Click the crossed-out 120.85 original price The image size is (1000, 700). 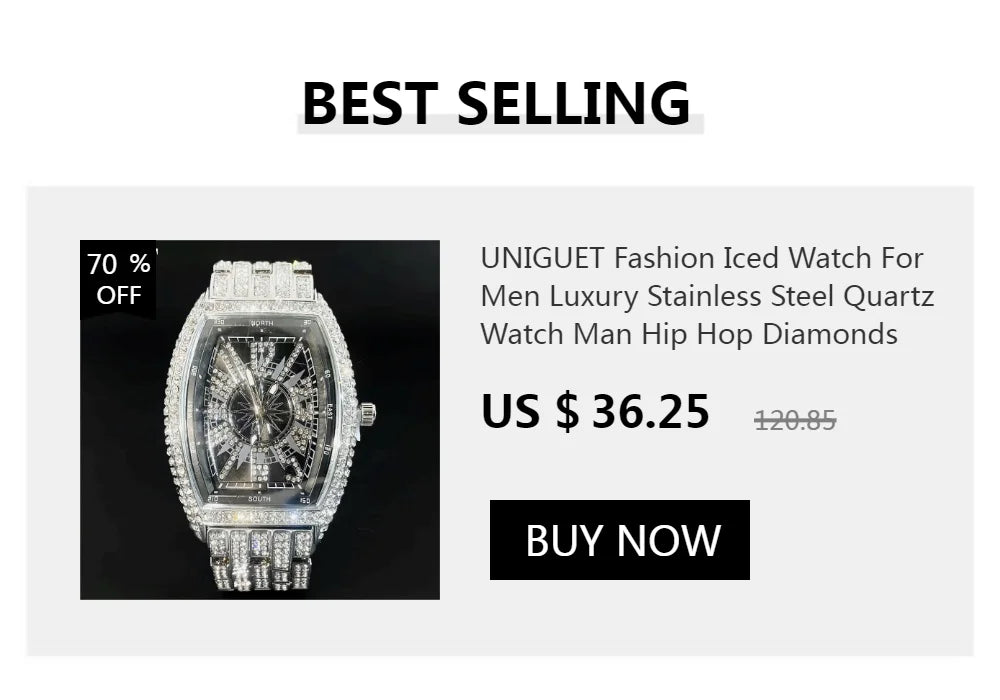pyautogui.click(x=795, y=420)
